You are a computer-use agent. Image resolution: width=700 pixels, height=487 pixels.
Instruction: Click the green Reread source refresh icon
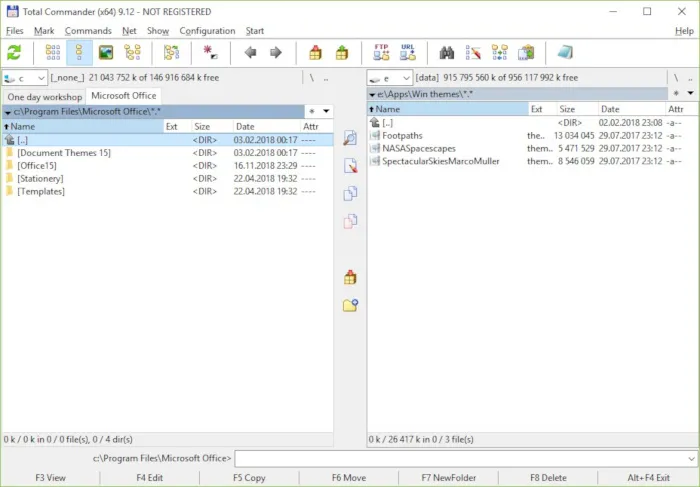click(14, 53)
